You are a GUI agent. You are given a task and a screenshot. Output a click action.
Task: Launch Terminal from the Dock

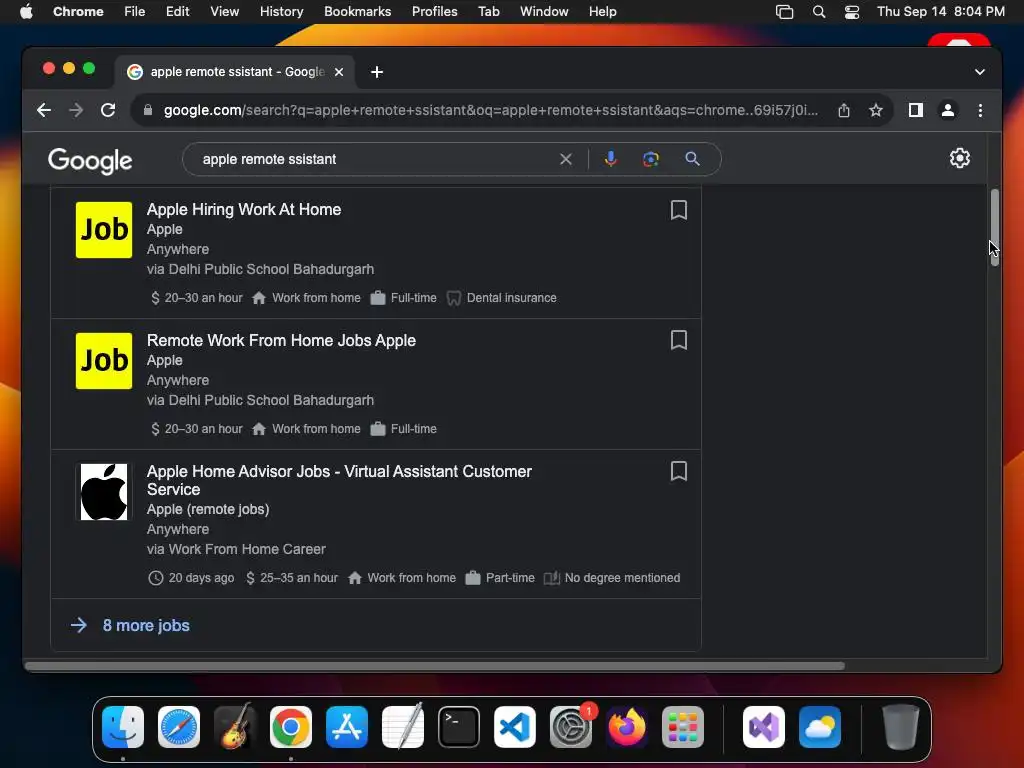[x=458, y=727]
